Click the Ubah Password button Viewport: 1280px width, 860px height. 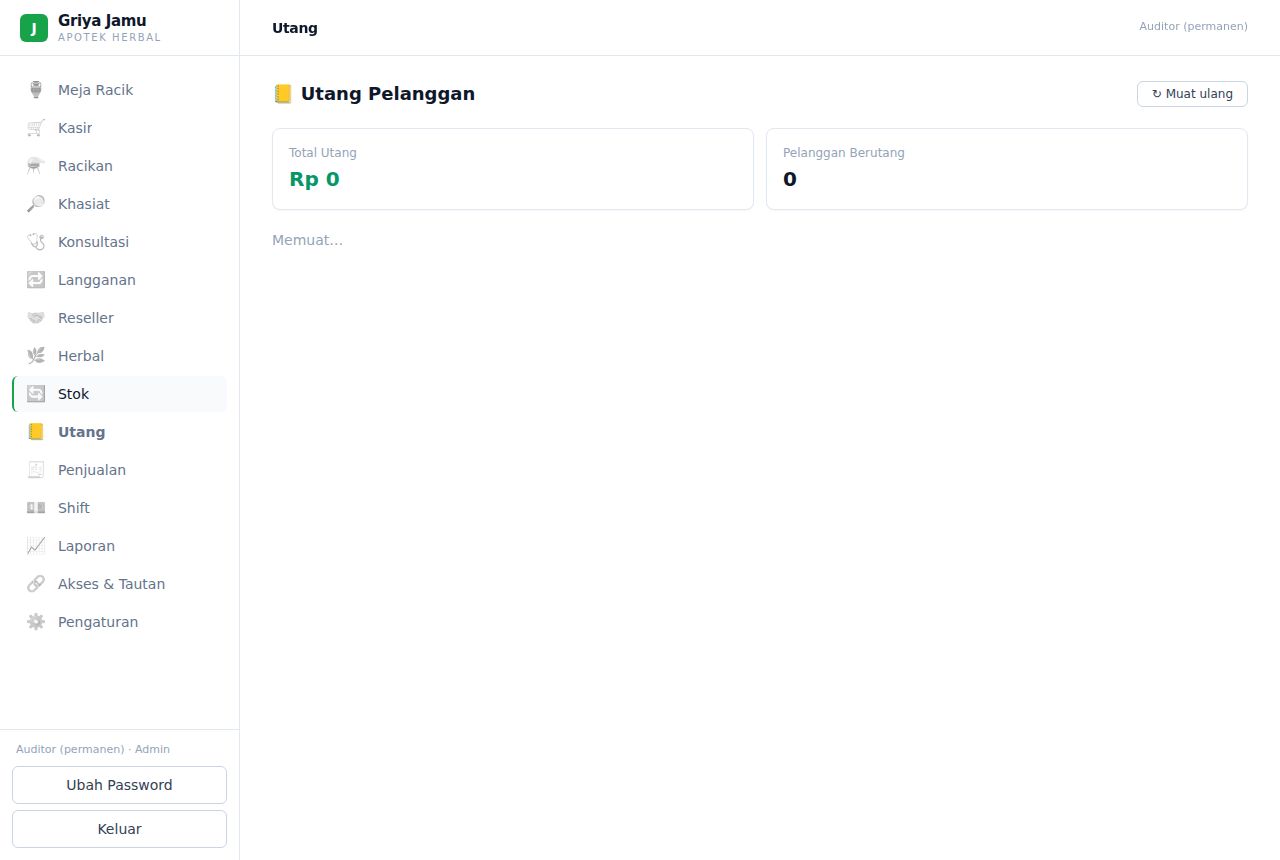(119, 785)
